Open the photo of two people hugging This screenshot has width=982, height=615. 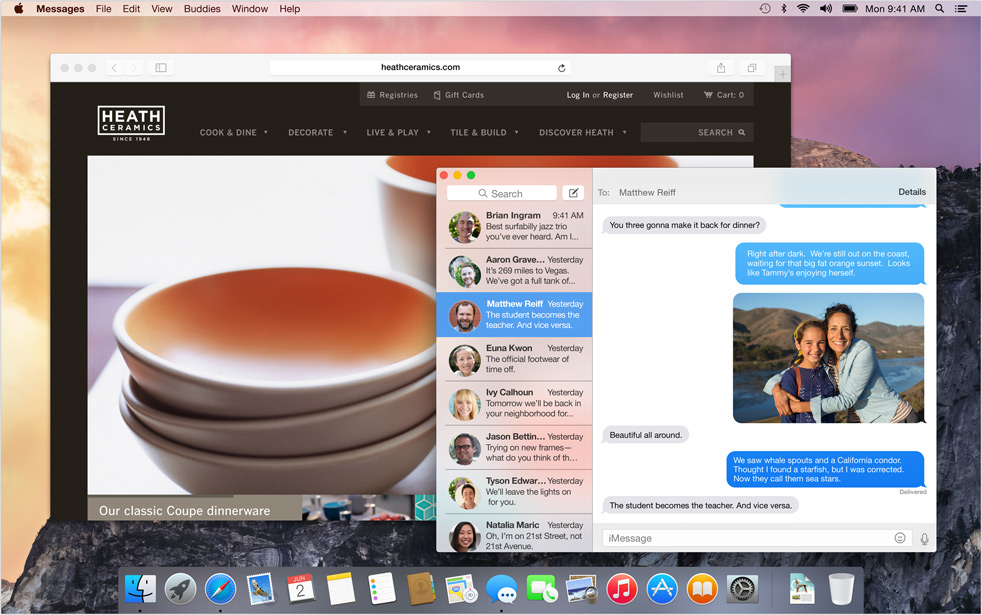828,358
